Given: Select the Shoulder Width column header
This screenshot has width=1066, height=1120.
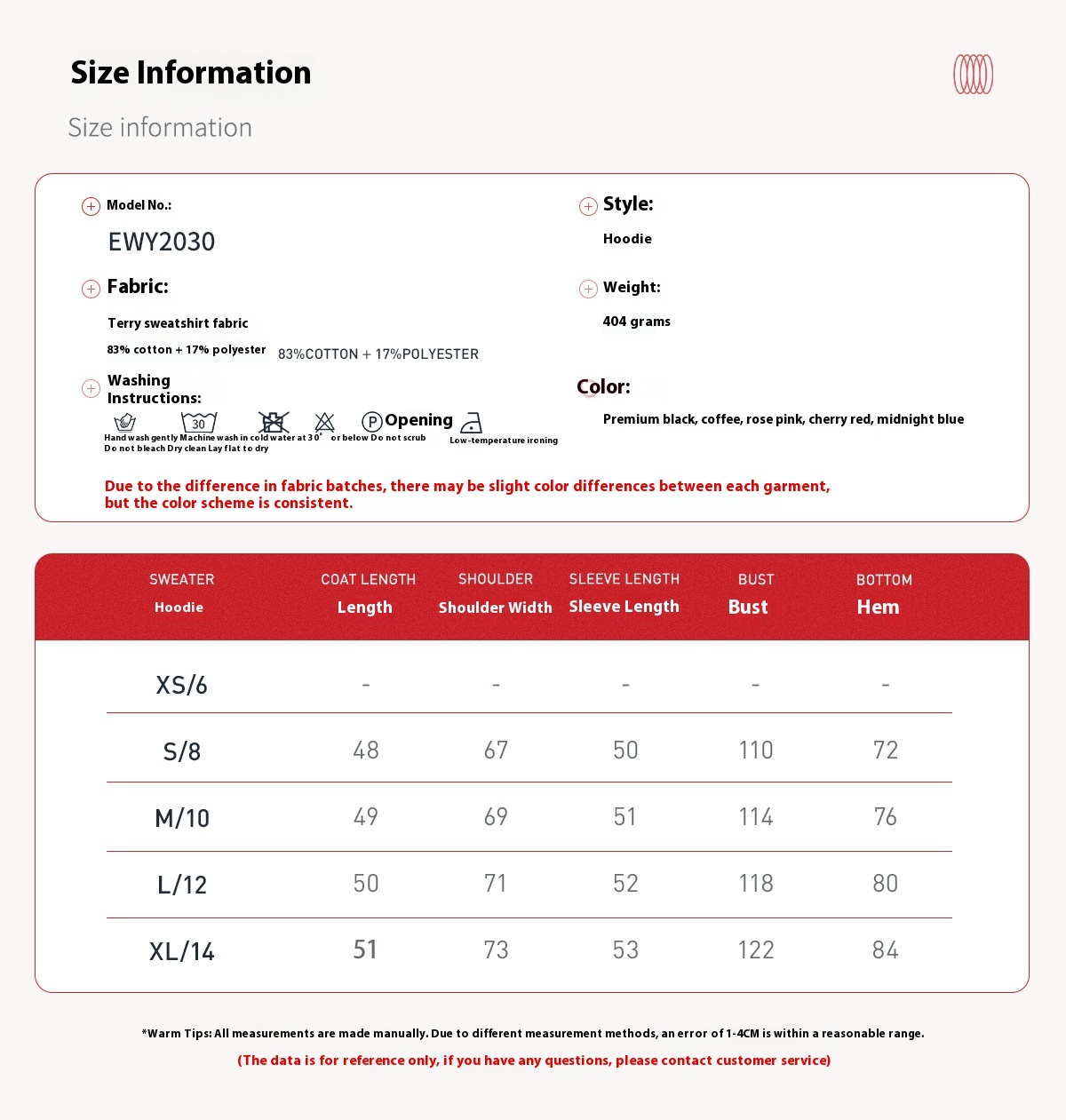Looking at the screenshot, I should (495, 593).
